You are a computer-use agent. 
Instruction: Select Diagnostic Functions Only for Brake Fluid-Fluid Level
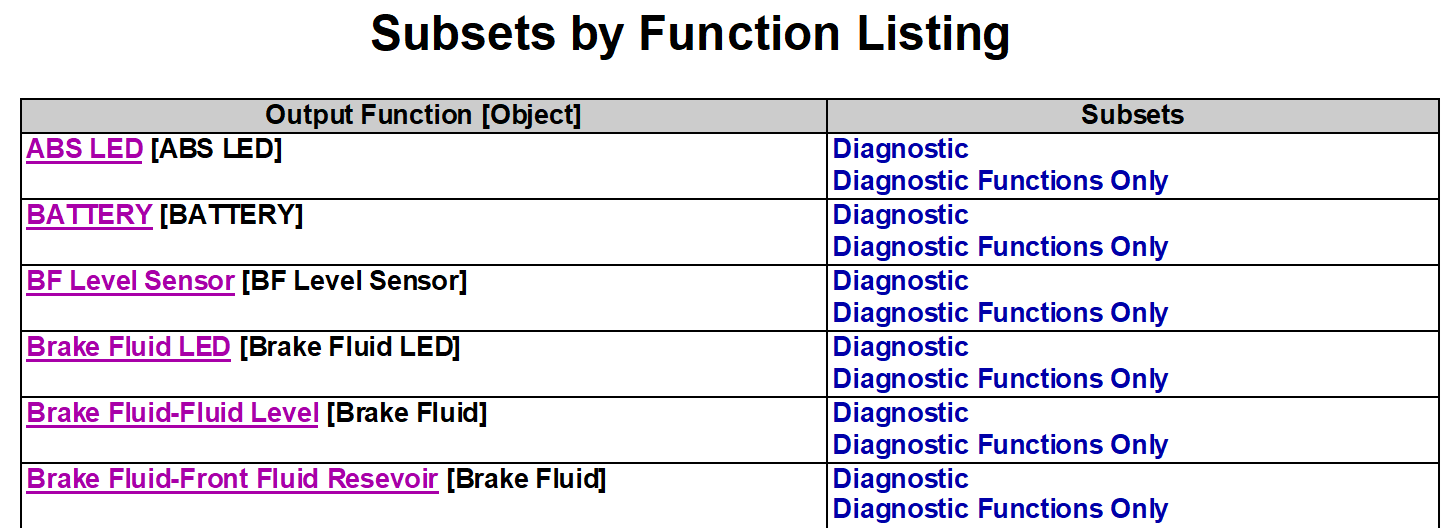point(1001,445)
